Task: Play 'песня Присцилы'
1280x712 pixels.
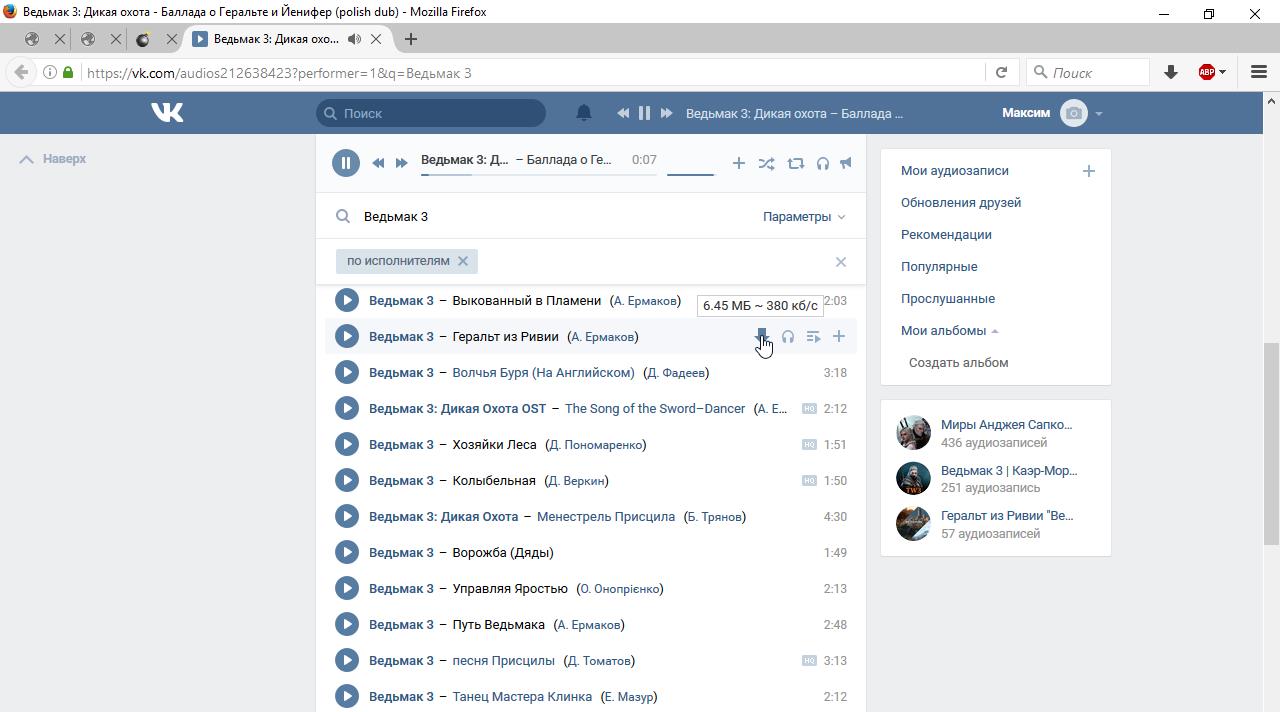Action: (x=347, y=660)
